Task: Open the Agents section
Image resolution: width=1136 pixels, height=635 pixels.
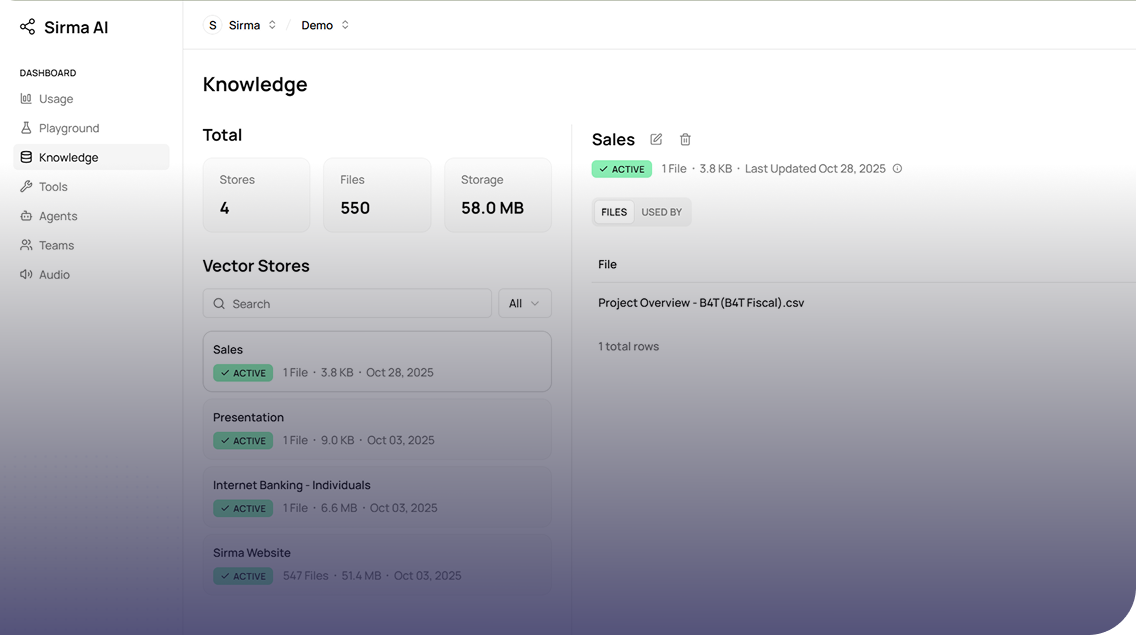Action: coord(58,216)
